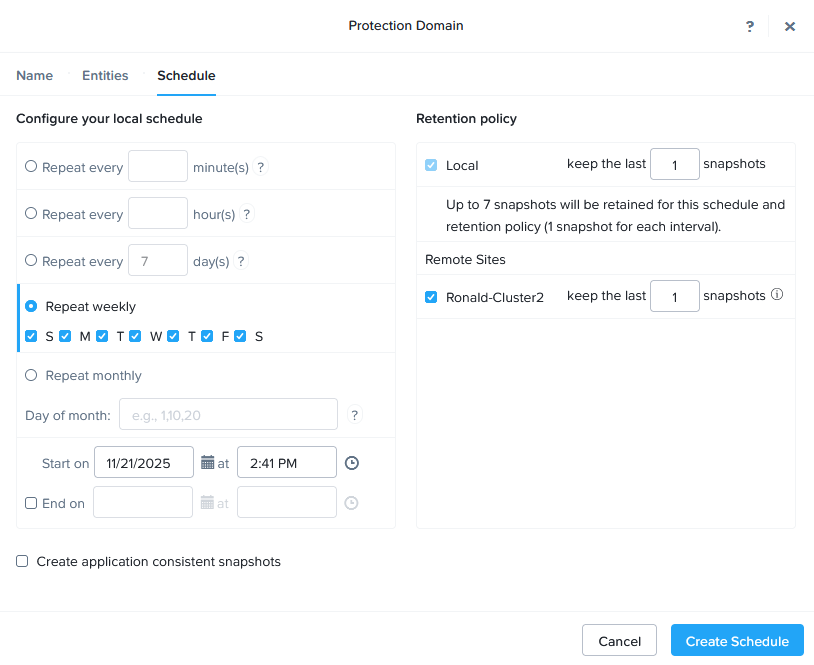Screen dimensions: 814x665
Task: Click the Local keep the last snapshots field
Action: [674, 164]
